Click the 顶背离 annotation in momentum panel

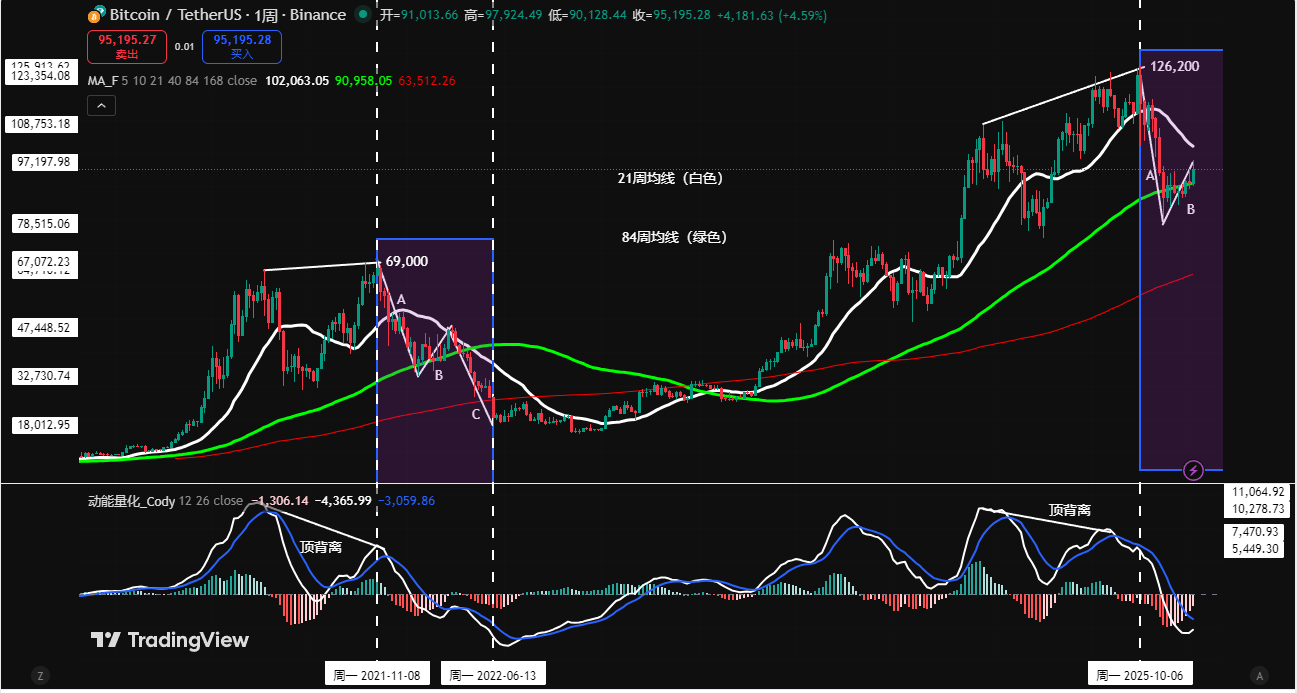click(321, 547)
